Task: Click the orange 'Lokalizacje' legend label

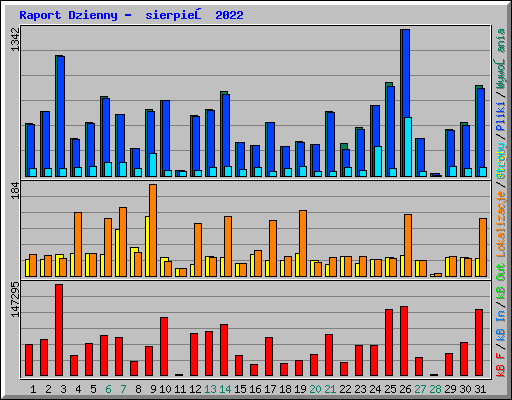Action: click(x=501, y=224)
